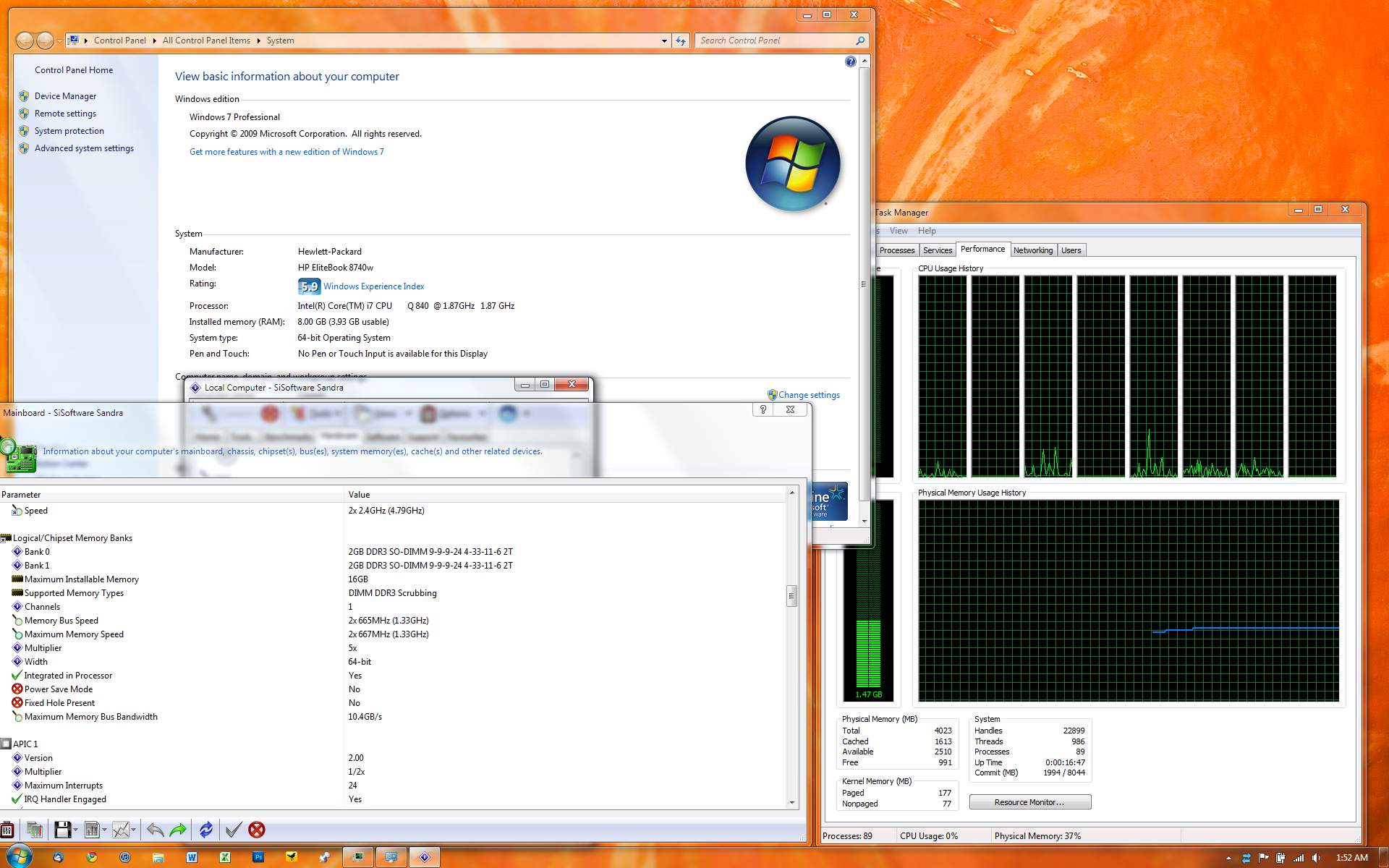1389x868 pixels.
Task: Switch to SiSoftware Sandra taskbar button
Action: click(425, 857)
